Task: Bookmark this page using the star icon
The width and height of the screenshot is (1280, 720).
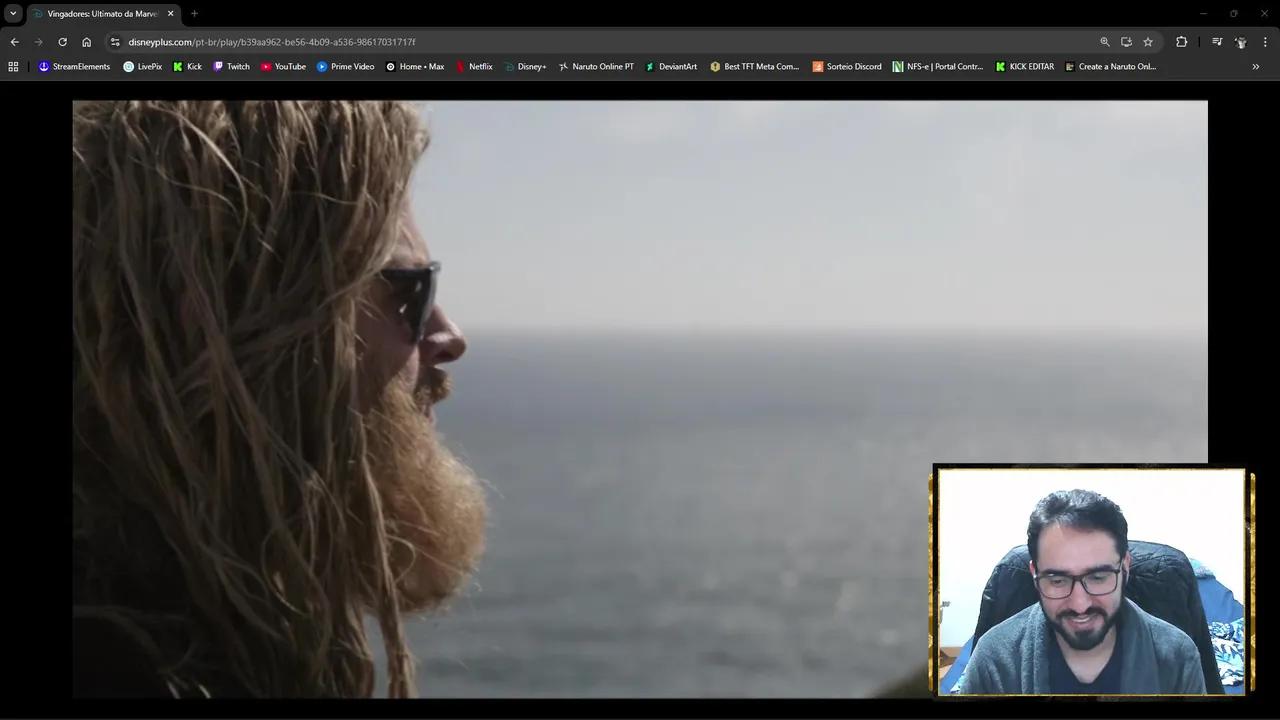Action: pyautogui.click(x=1148, y=42)
